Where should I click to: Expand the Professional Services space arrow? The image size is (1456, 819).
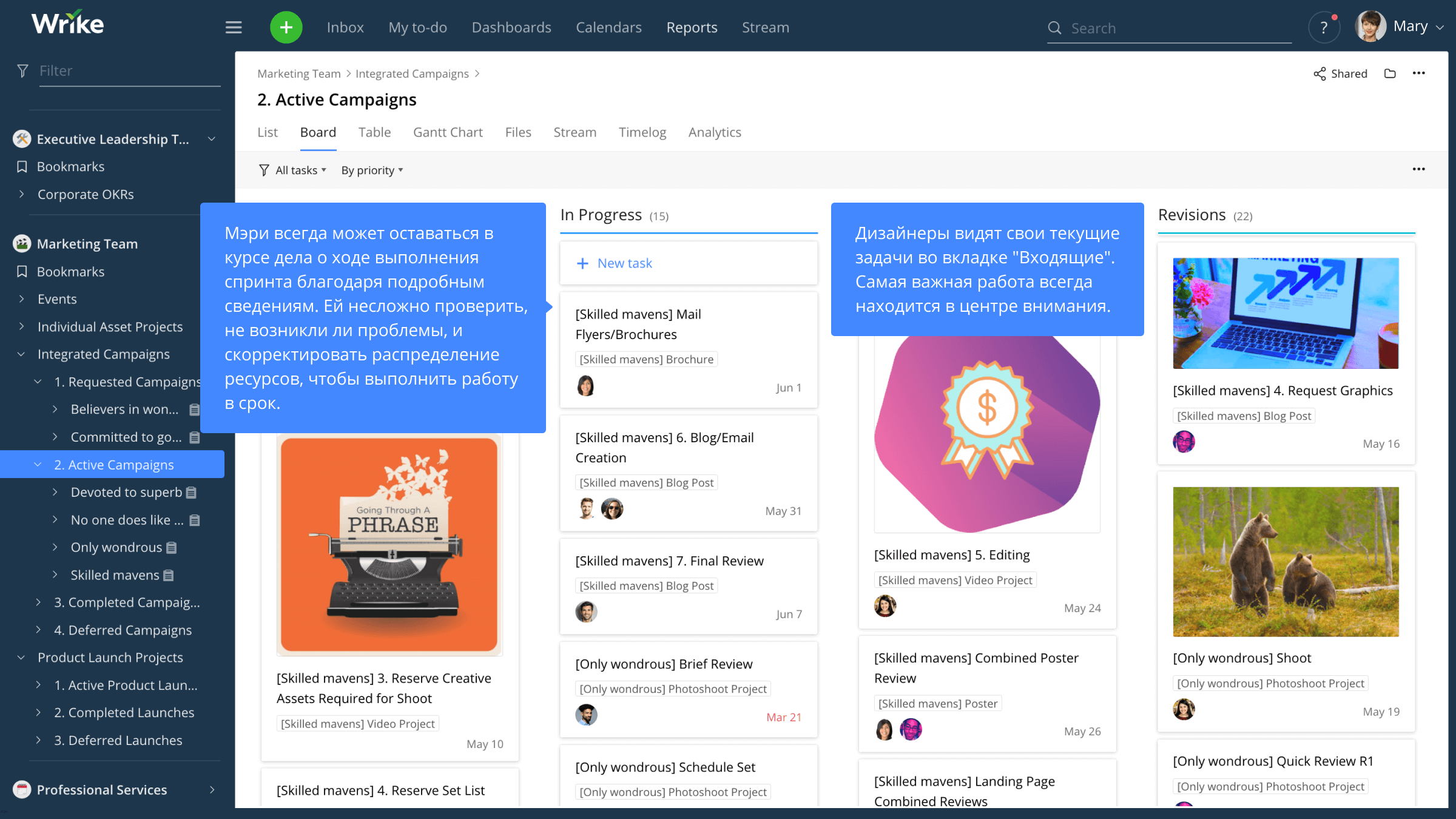tap(212, 789)
